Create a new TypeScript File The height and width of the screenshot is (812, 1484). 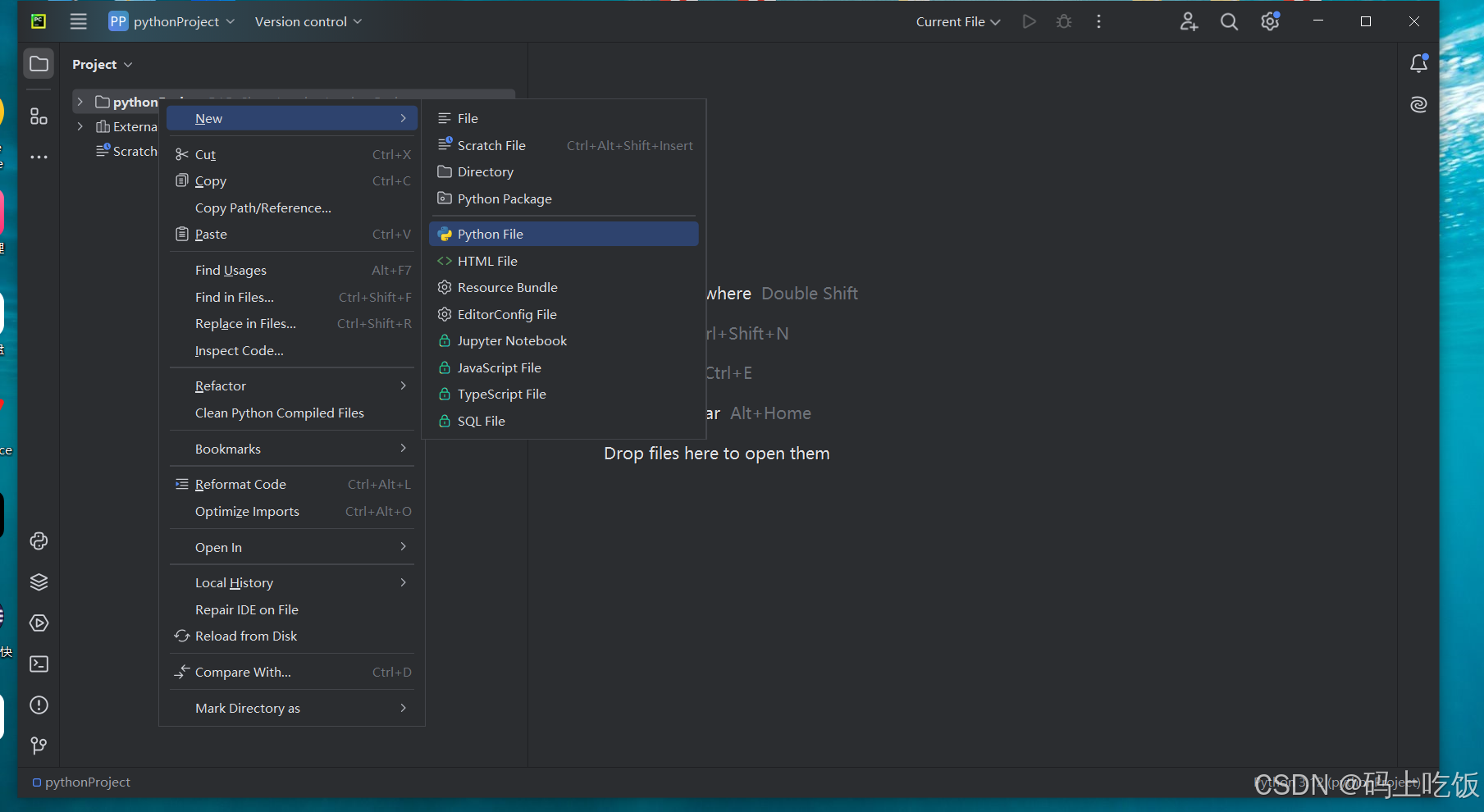[x=564, y=395]
